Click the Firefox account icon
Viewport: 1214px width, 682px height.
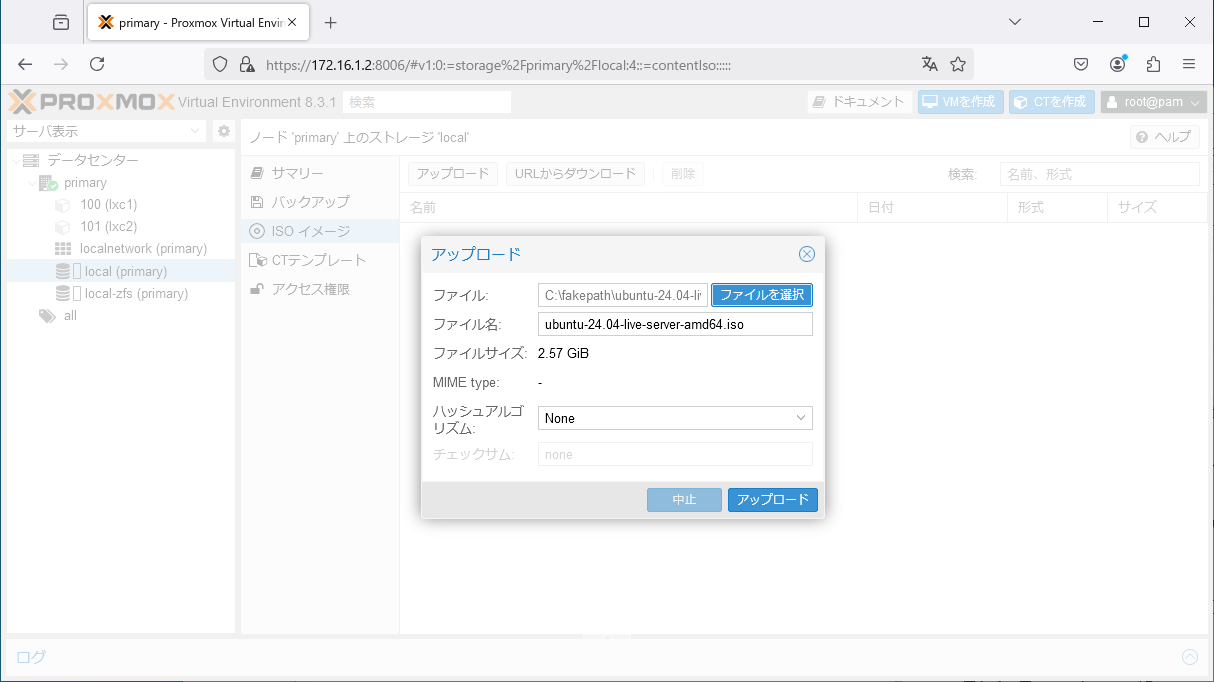(x=1117, y=64)
